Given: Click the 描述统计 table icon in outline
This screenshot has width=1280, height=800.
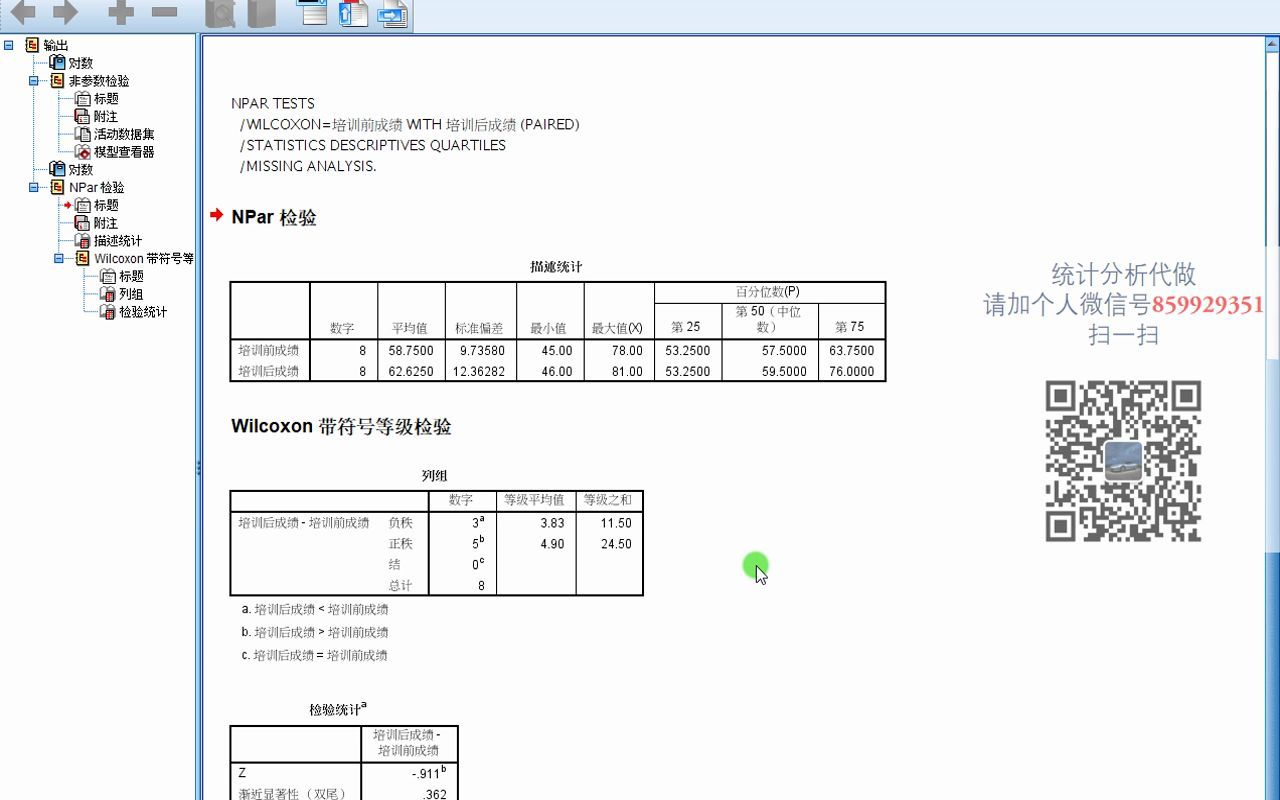Looking at the screenshot, I should coord(82,241).
